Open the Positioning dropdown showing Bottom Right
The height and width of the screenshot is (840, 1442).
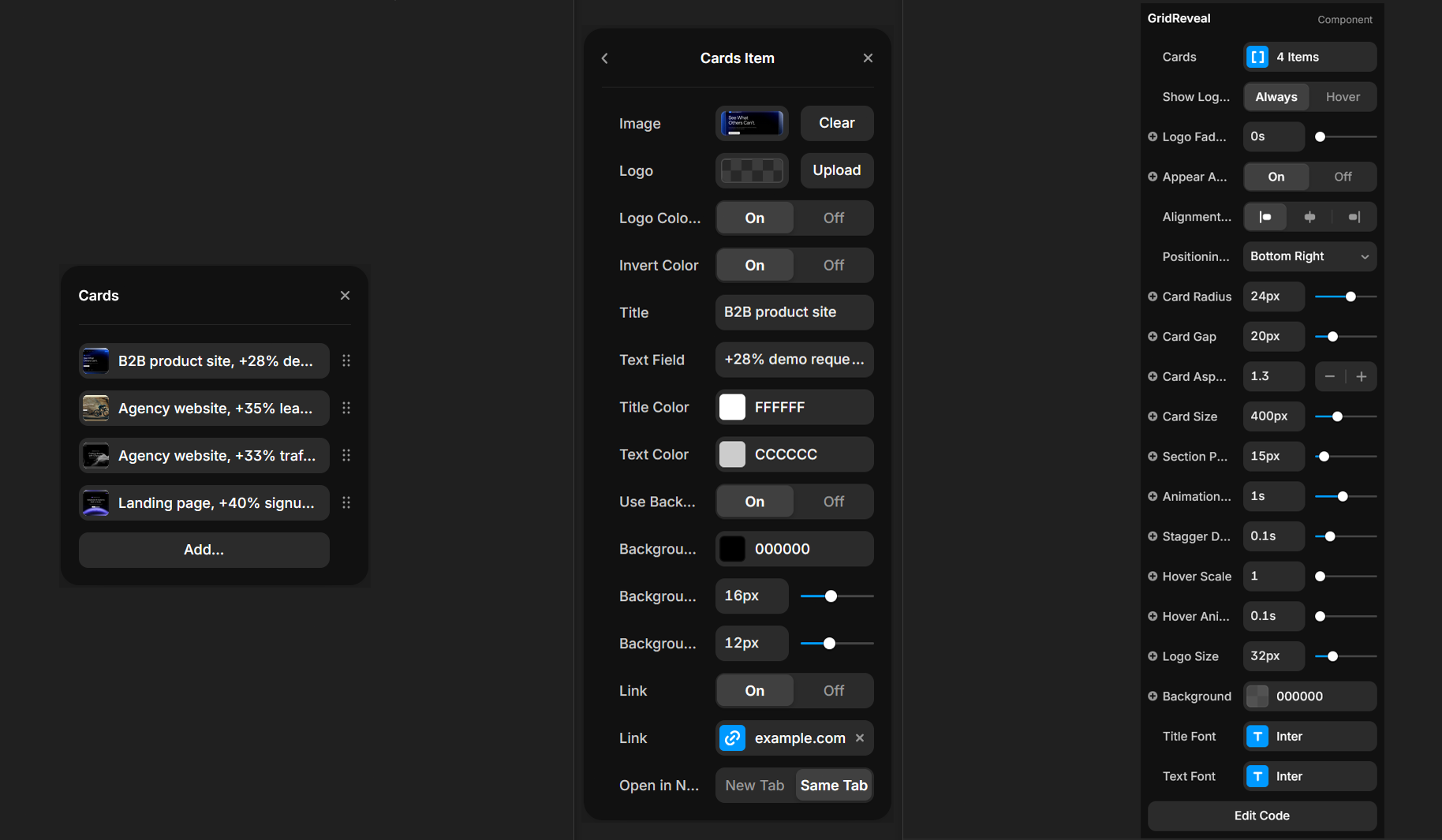1309,256
